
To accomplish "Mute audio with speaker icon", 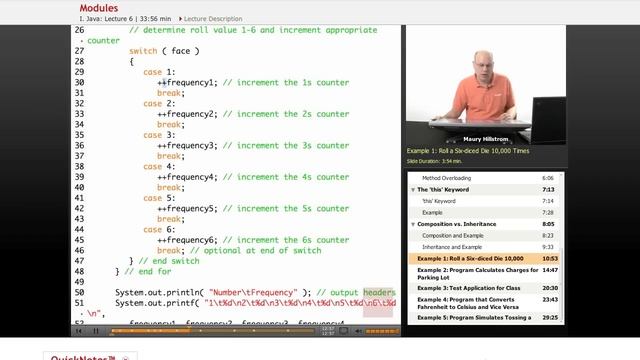I will (358, 331).
